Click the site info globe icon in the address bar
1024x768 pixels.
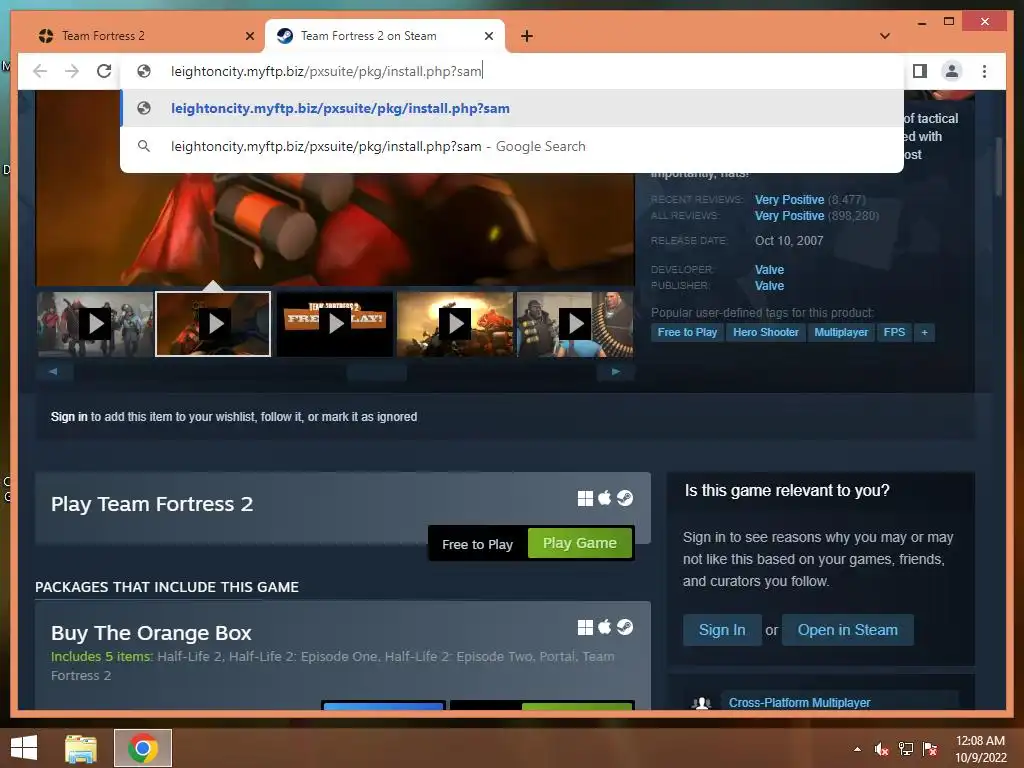point(144,71)
